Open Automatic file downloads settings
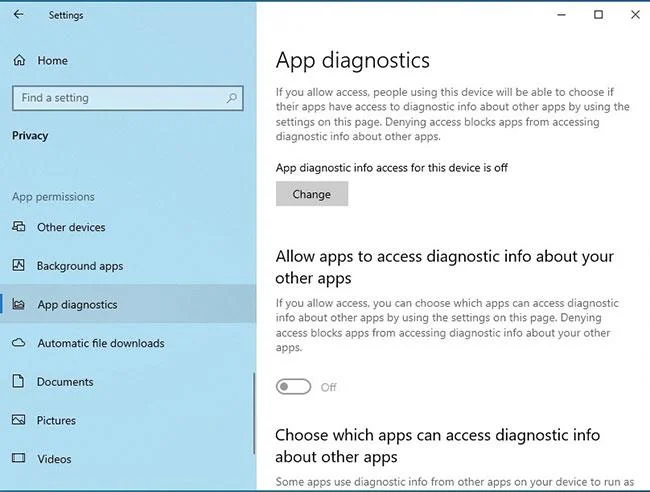The height and width of the screenshot is (492, 650). 128,343
